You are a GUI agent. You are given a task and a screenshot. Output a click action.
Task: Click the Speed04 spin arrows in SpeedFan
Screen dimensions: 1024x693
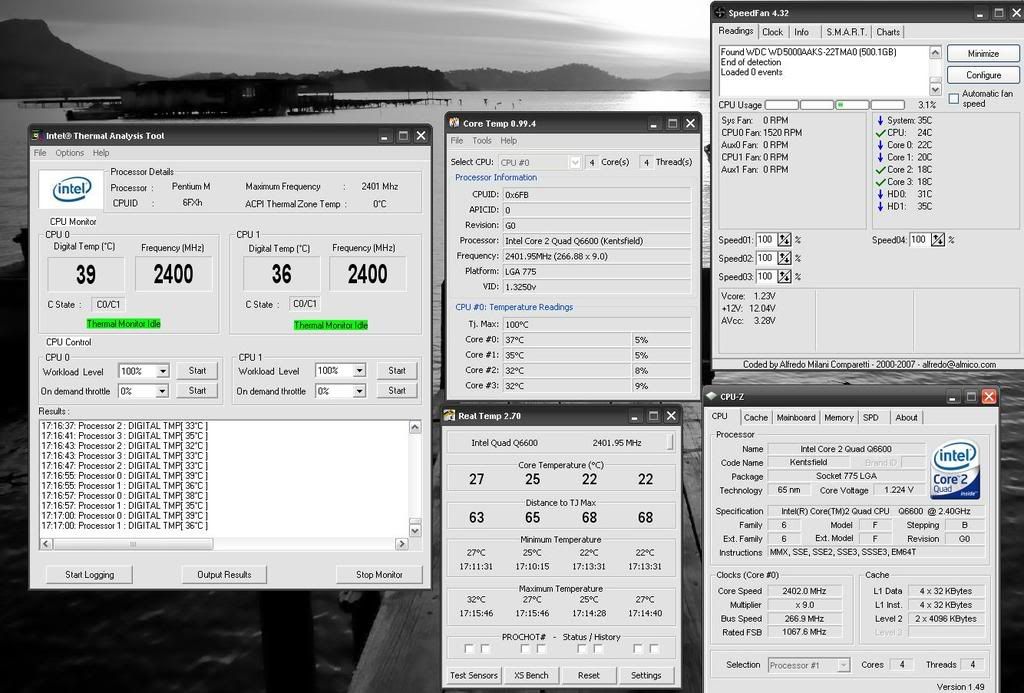[x=938, y=240]
